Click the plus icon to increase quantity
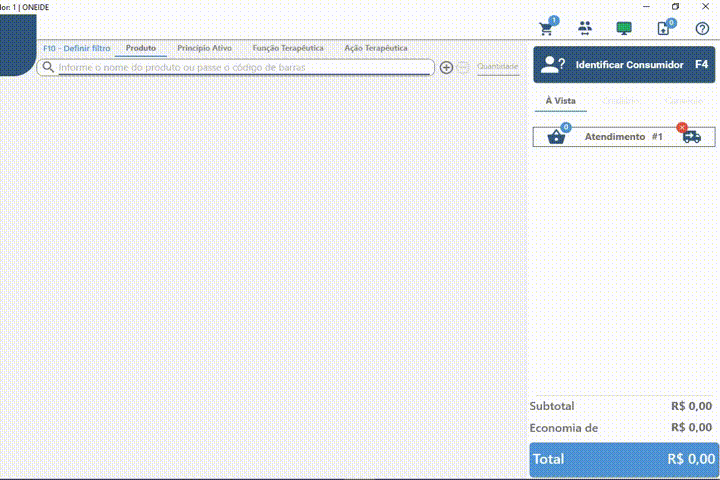Viewport: 720px width, 480px height. tap(447, 68)
